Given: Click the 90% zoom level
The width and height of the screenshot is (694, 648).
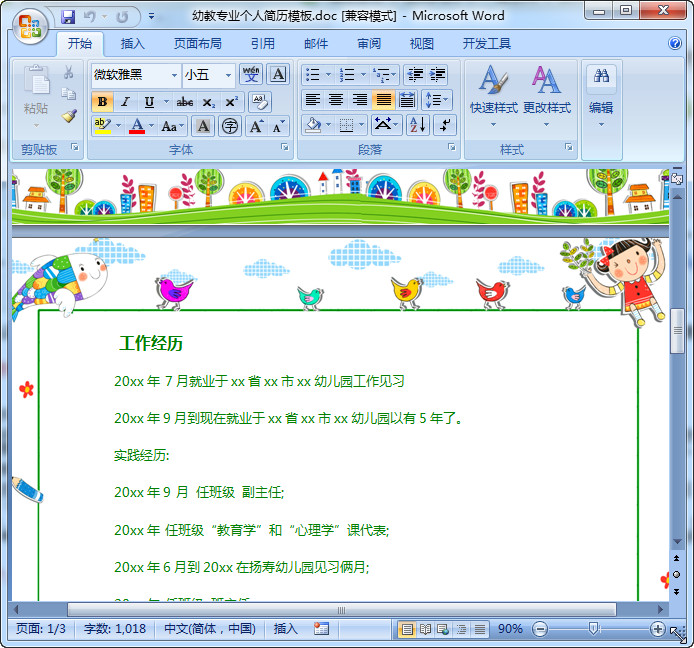Looking at the screenshot, I should coord(510,629).
